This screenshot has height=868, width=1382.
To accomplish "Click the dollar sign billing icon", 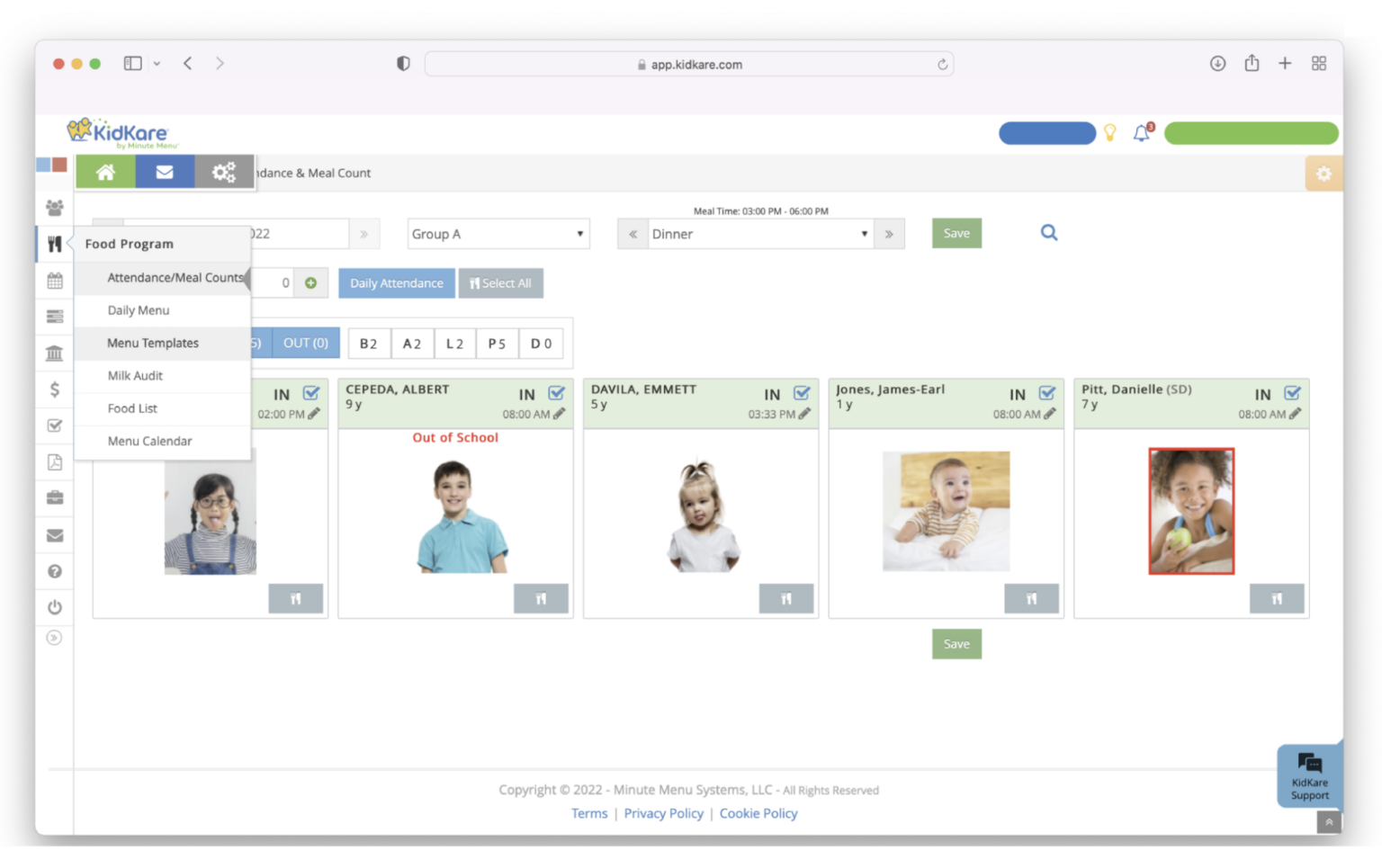I will pos(54,389).
